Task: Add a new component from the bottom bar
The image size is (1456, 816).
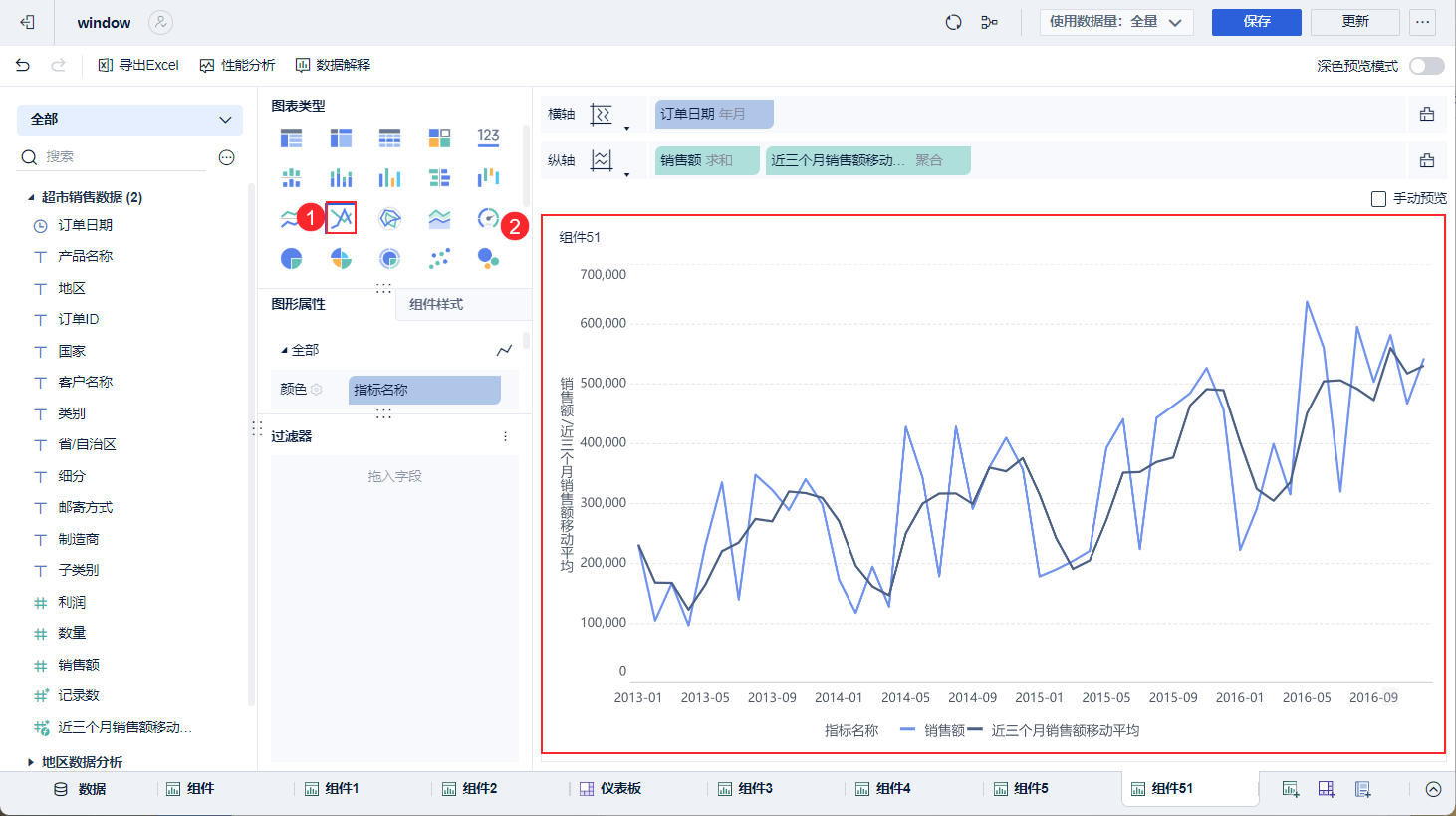Action: tap(1290, 789)
